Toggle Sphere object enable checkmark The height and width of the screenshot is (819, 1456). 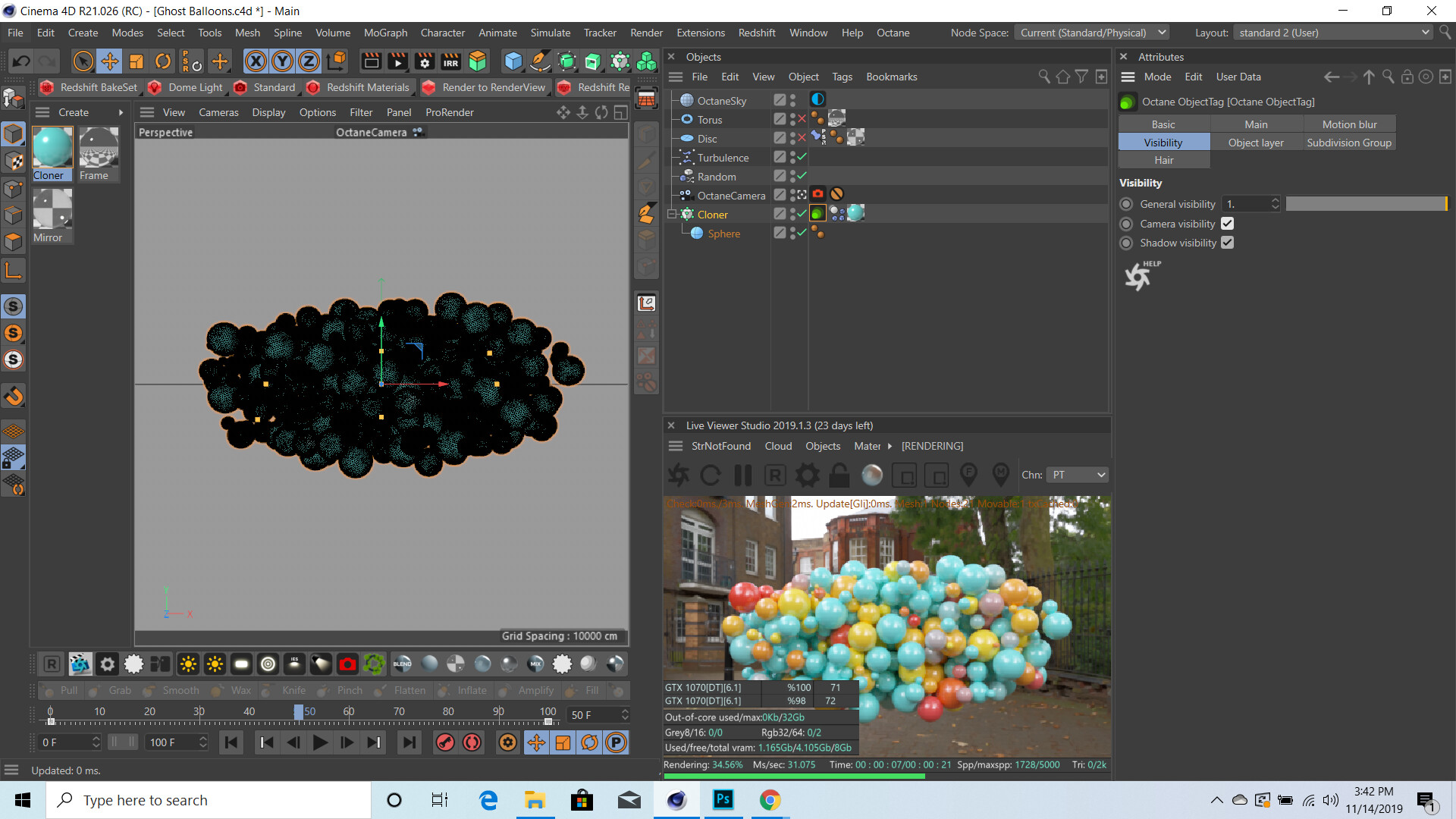click(x=802, y=233)
